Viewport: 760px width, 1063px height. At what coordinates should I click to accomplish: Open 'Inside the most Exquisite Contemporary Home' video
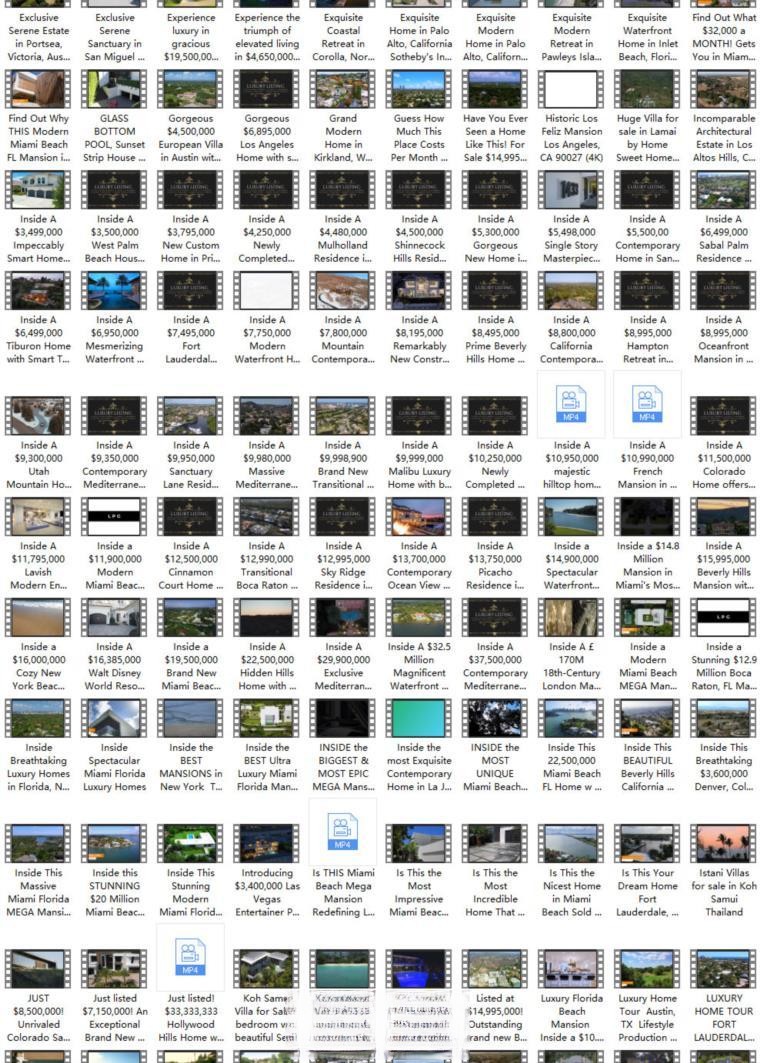click(419, 719)
